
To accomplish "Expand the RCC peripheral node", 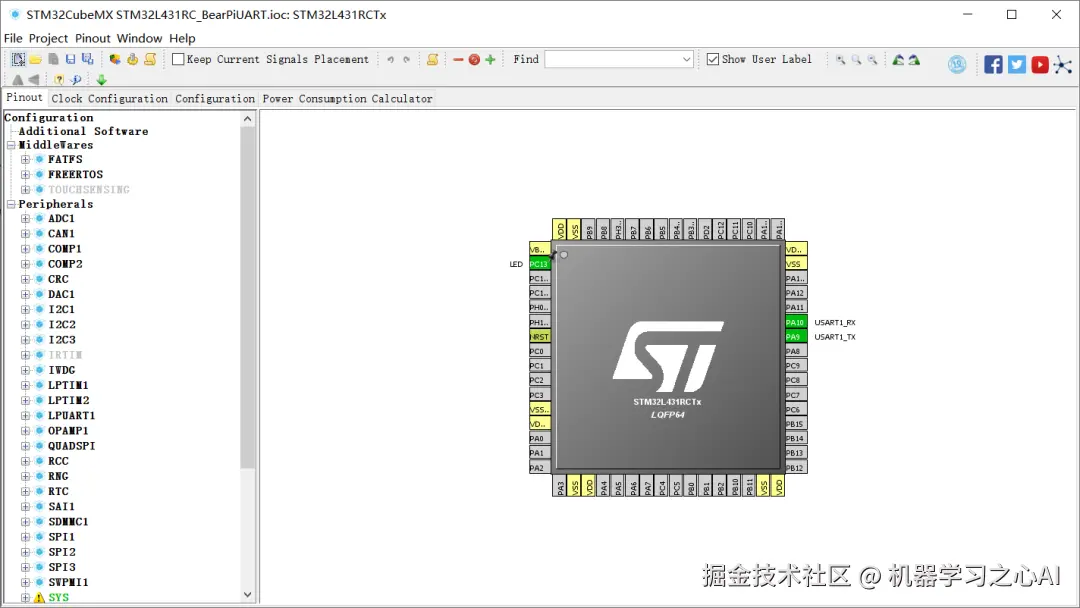I will coord(25,461).
